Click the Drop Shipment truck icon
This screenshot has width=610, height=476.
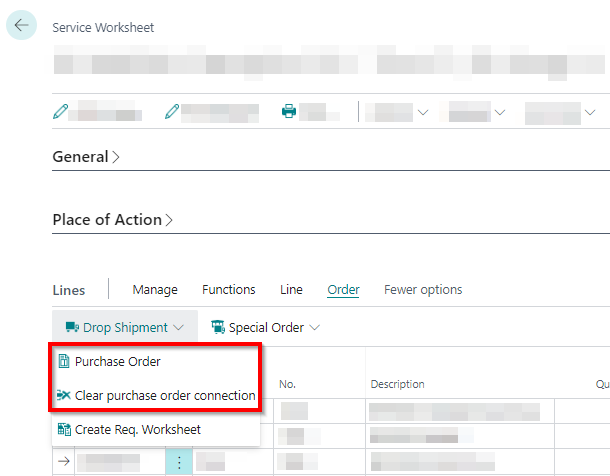pos(72,327)
